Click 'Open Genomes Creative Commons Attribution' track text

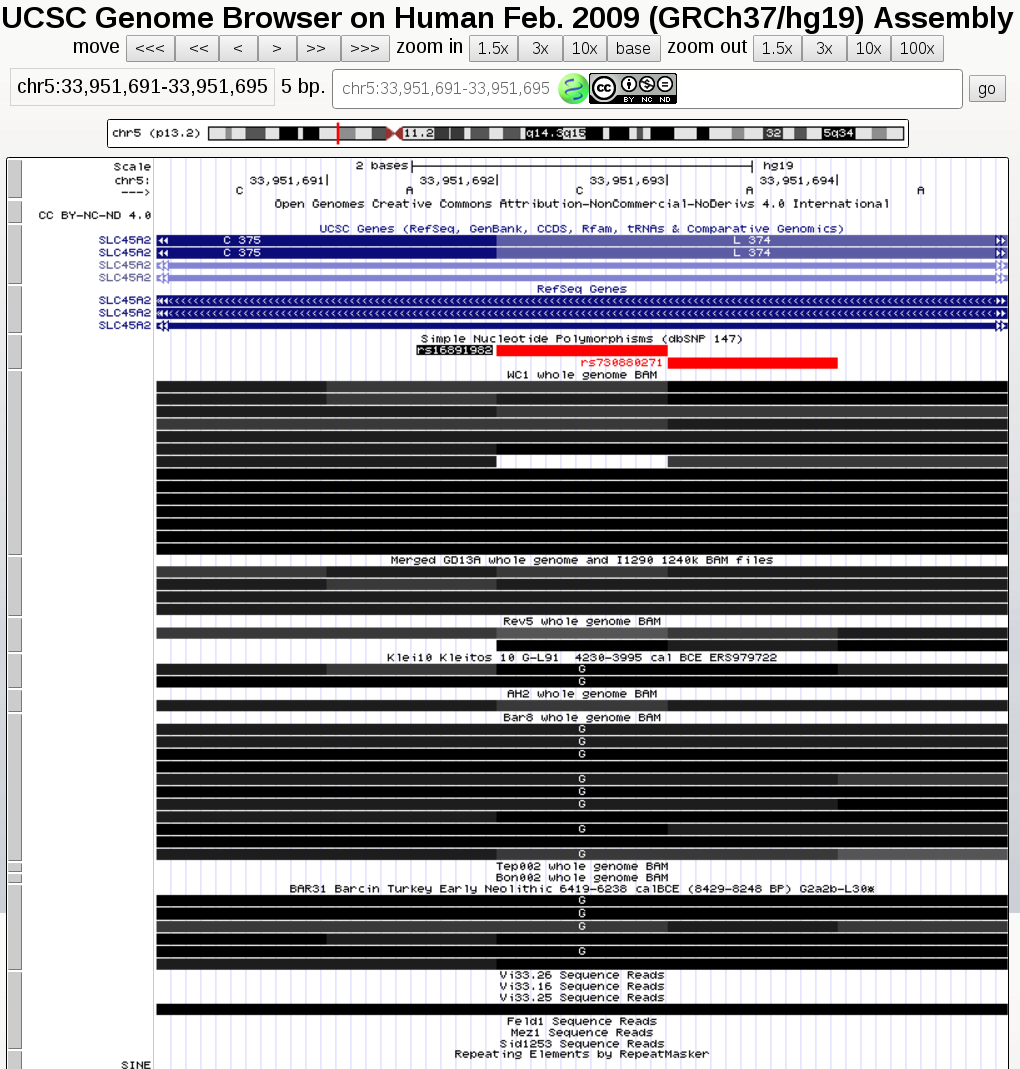pos(582,204)
